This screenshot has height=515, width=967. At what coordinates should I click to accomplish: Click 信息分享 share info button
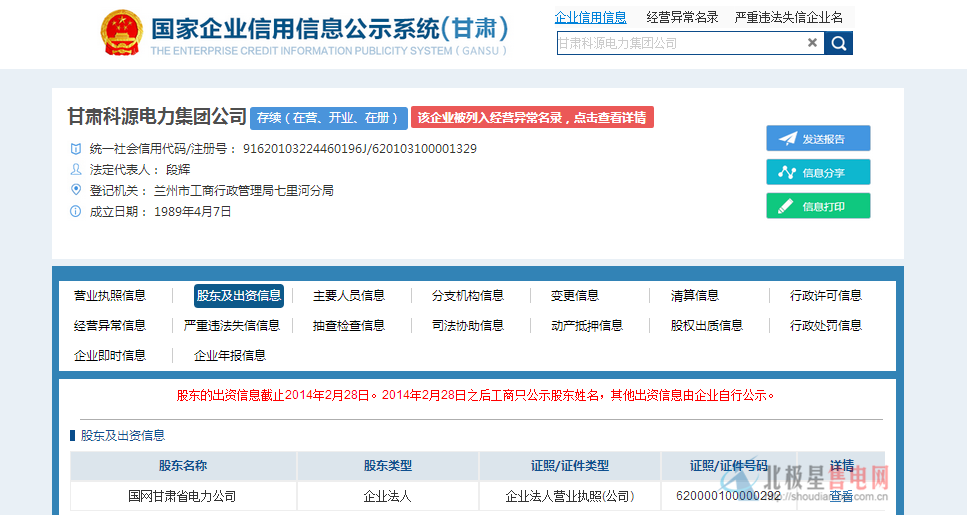[818, 172]
